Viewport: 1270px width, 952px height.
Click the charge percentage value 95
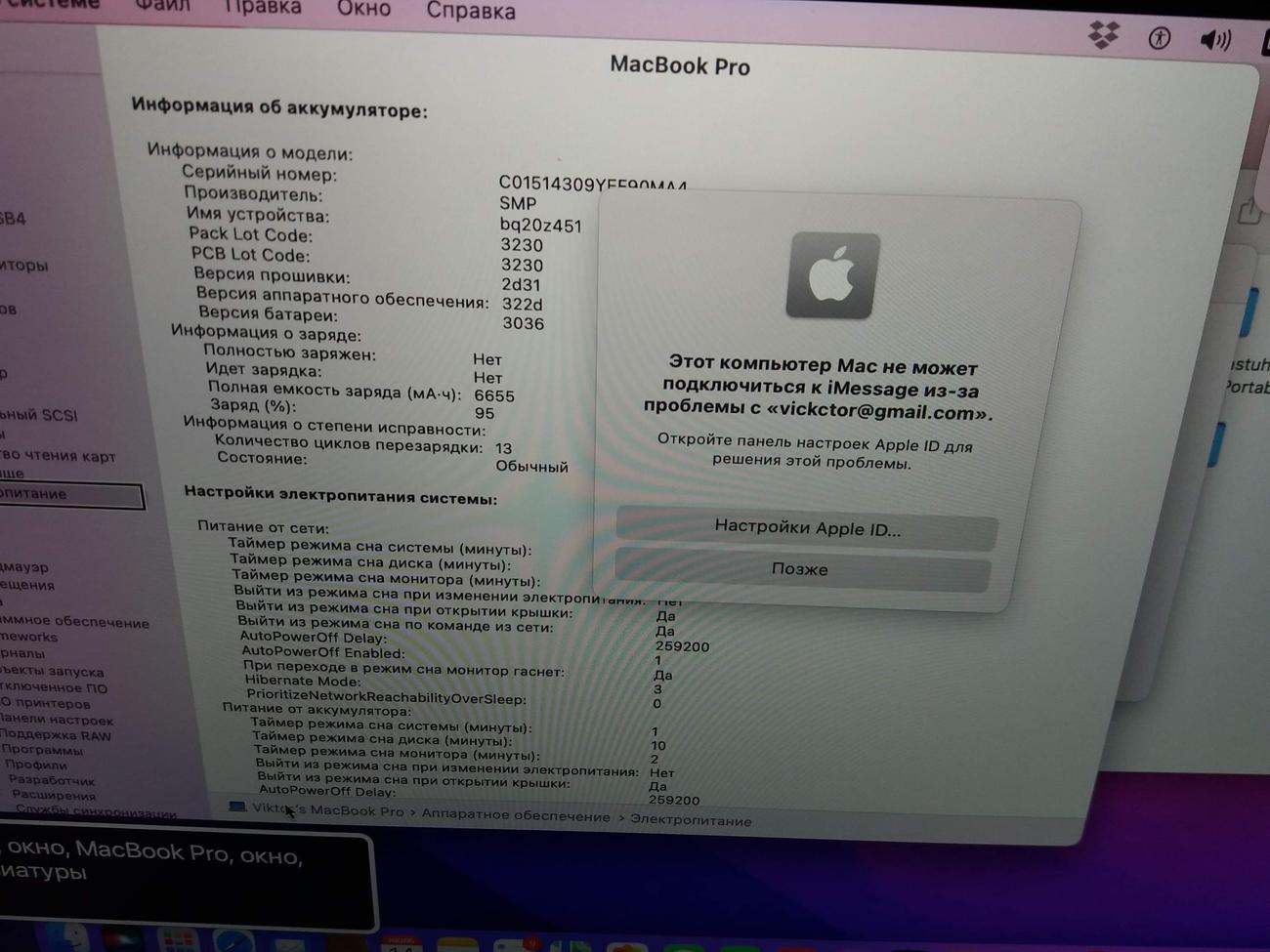tap(485, 413)
